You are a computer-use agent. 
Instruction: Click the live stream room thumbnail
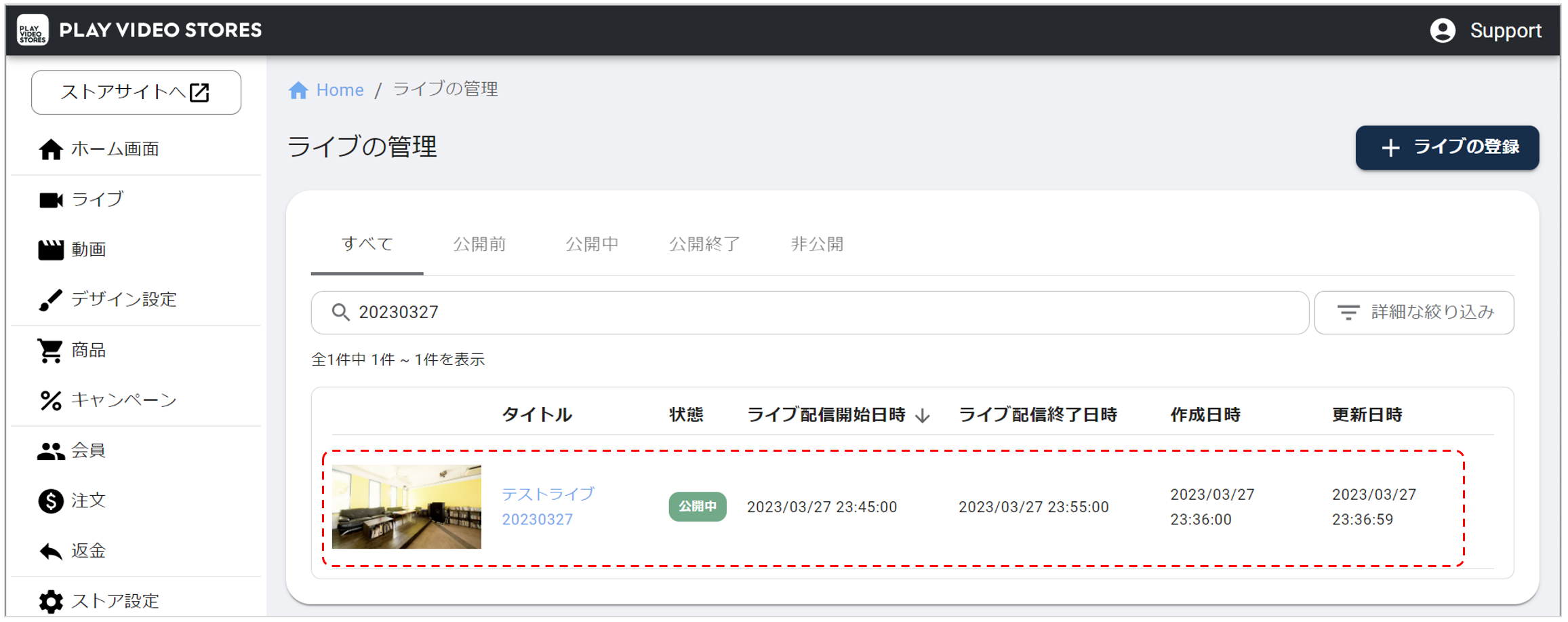(x=407, y=507)
